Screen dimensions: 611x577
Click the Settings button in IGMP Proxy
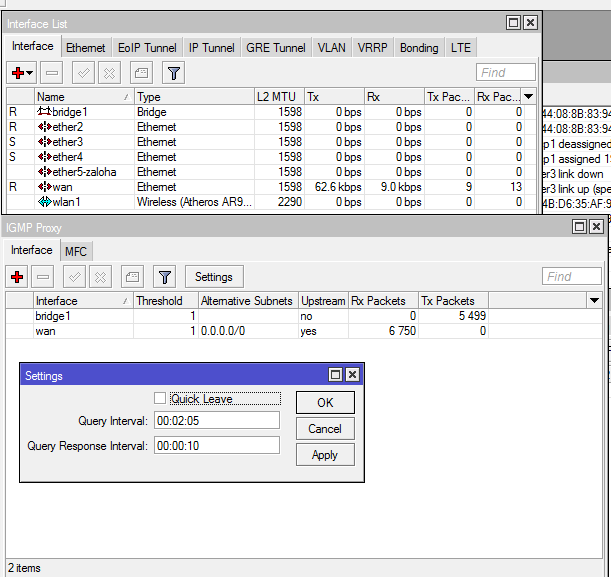click(x=214, y=277)
